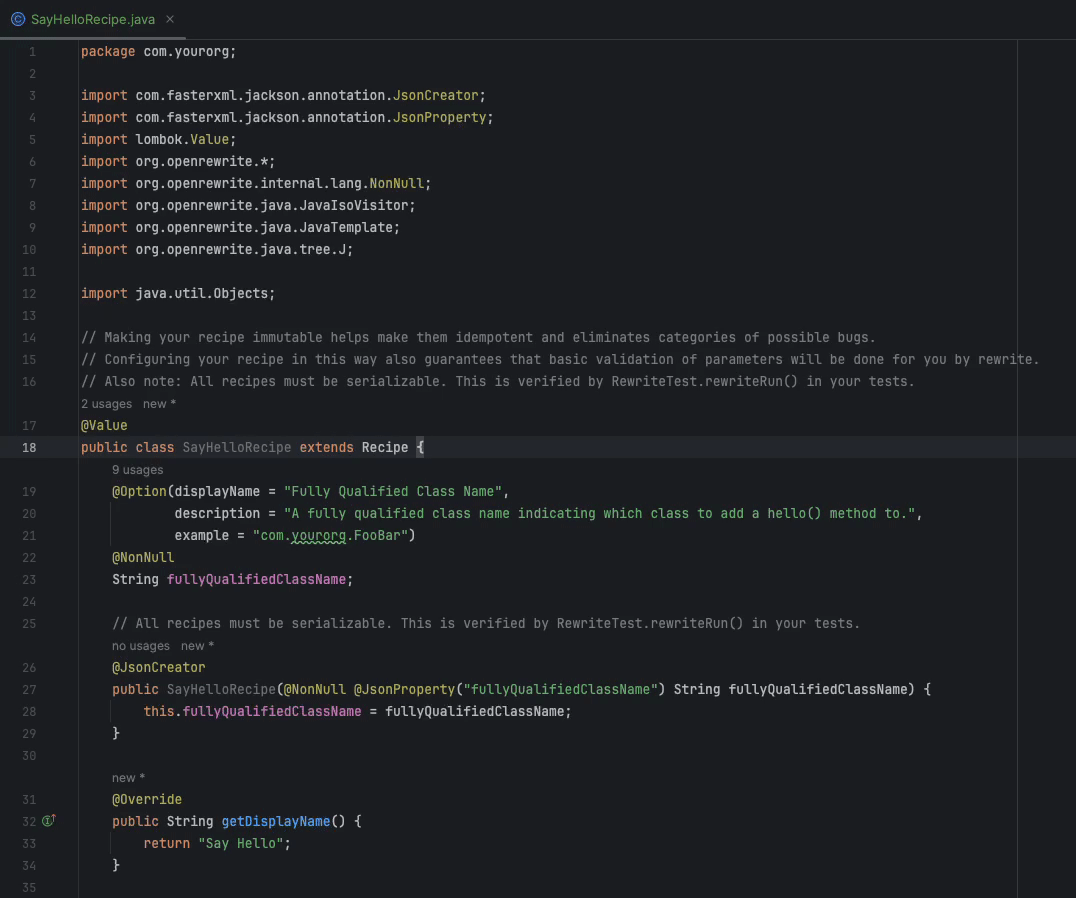Click the 'java.util.Objects' import line

tap(178, 293)
